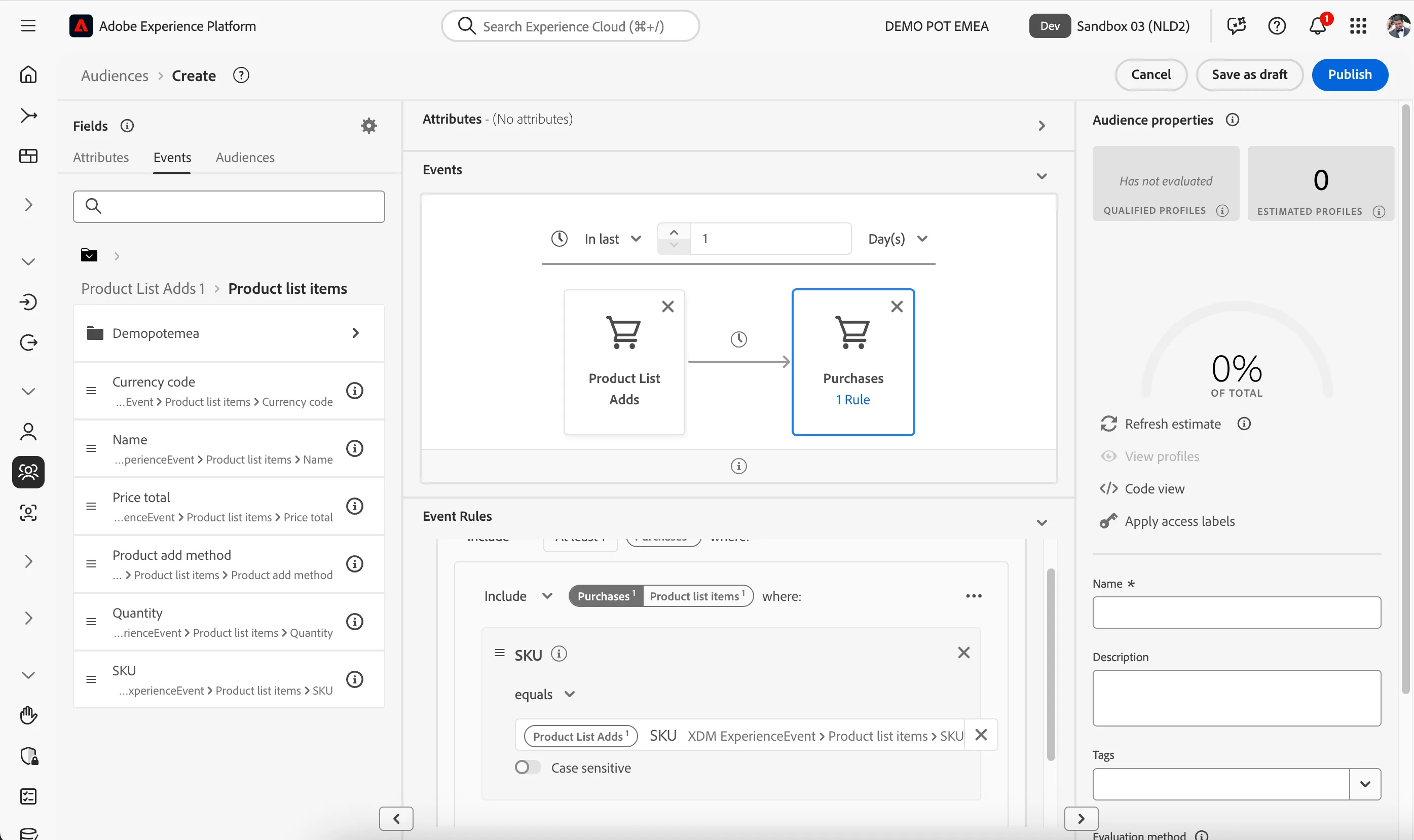Image resolution: width=1414 pixels, height=840 pixels.
Task: Click the Publish button
Action: 1350,74
